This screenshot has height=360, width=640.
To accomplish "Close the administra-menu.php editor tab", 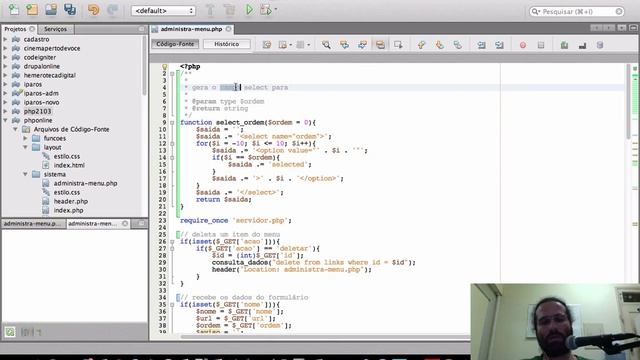I will point(229,29).
